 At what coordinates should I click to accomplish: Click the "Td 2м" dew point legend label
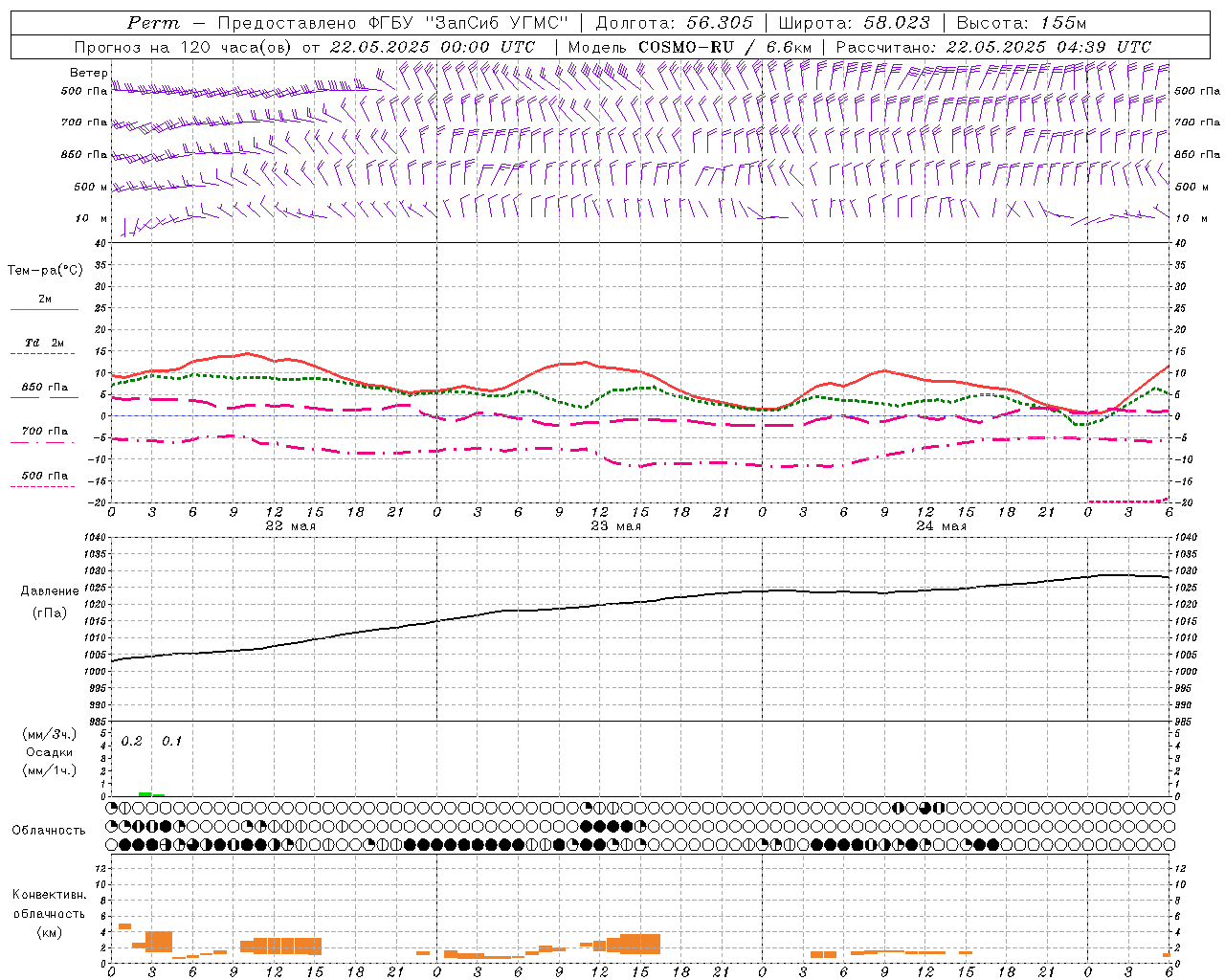pos(45,343)
